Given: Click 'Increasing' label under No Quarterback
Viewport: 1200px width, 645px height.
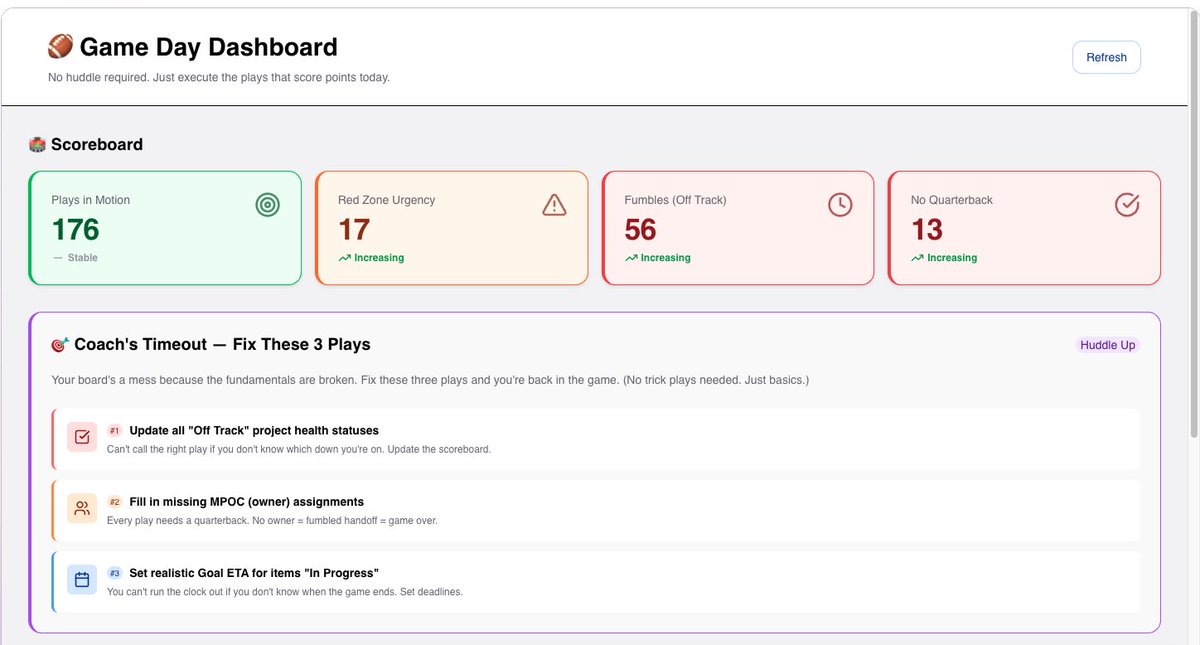Looking at the screenshot, I should coord(952,258).
